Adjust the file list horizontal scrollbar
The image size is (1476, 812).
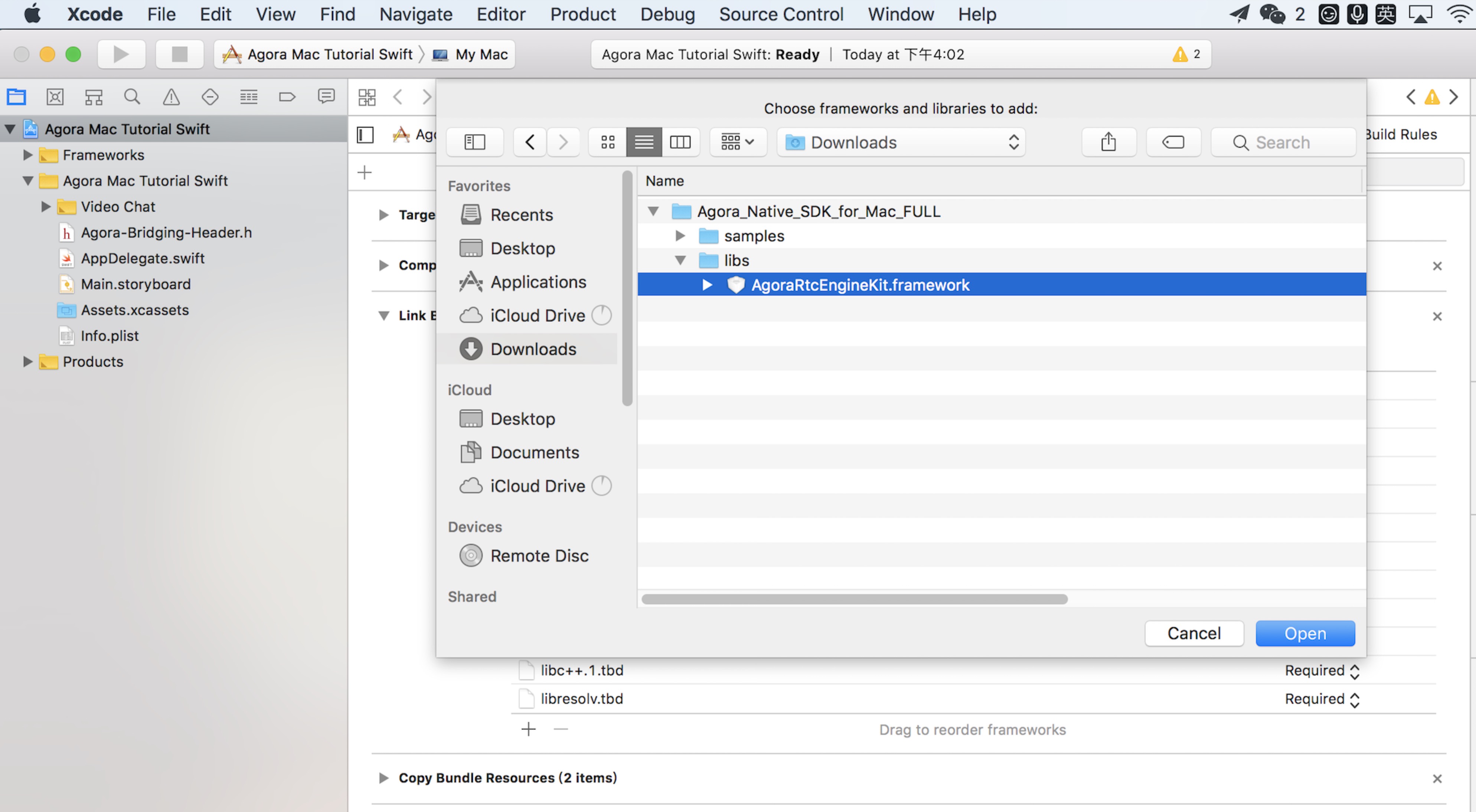(854, 599)
